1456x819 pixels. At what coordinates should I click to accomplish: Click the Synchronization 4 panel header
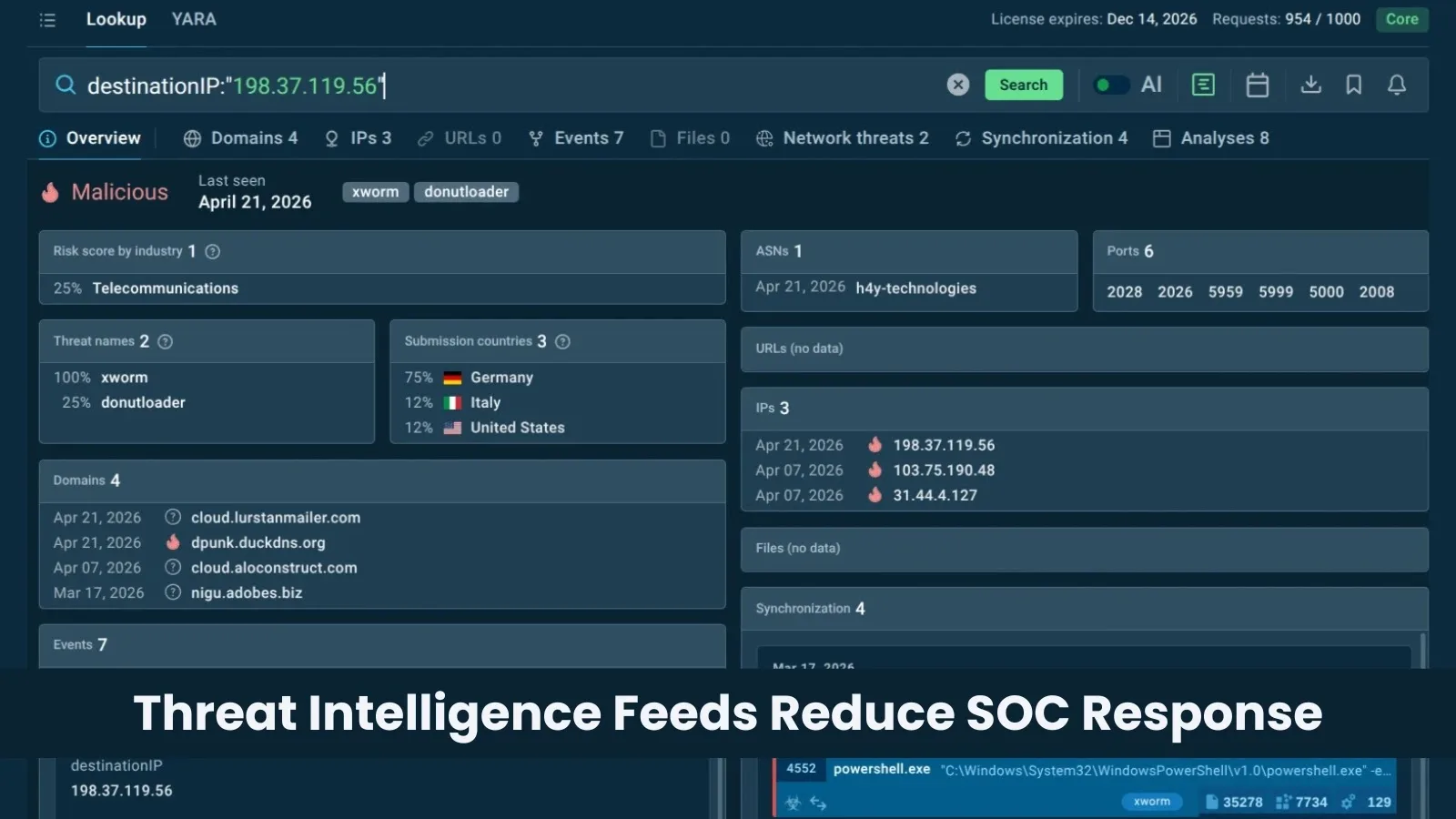click(1085, 609)
